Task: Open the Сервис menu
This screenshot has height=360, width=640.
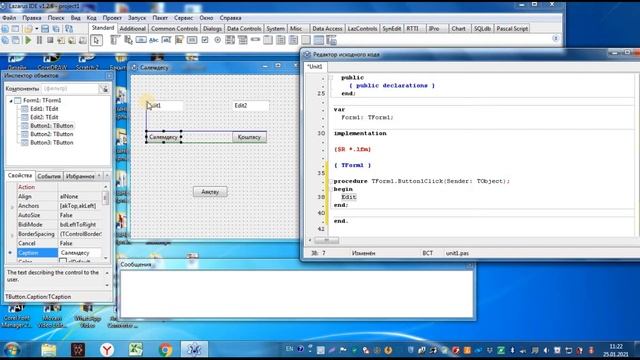Action: (x=184, y=18)
